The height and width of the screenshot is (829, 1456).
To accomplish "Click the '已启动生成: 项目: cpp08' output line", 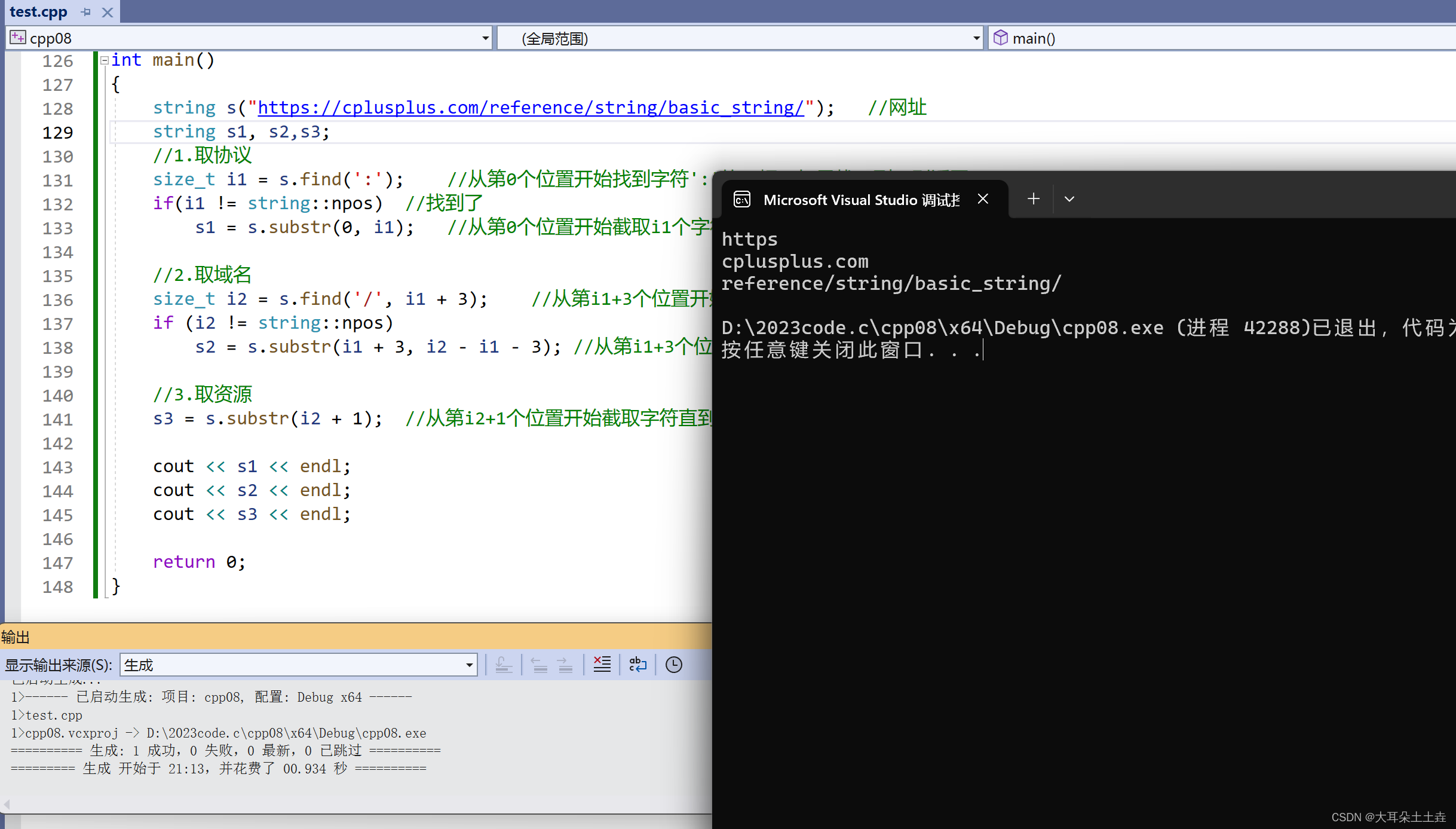I will 211,697.
